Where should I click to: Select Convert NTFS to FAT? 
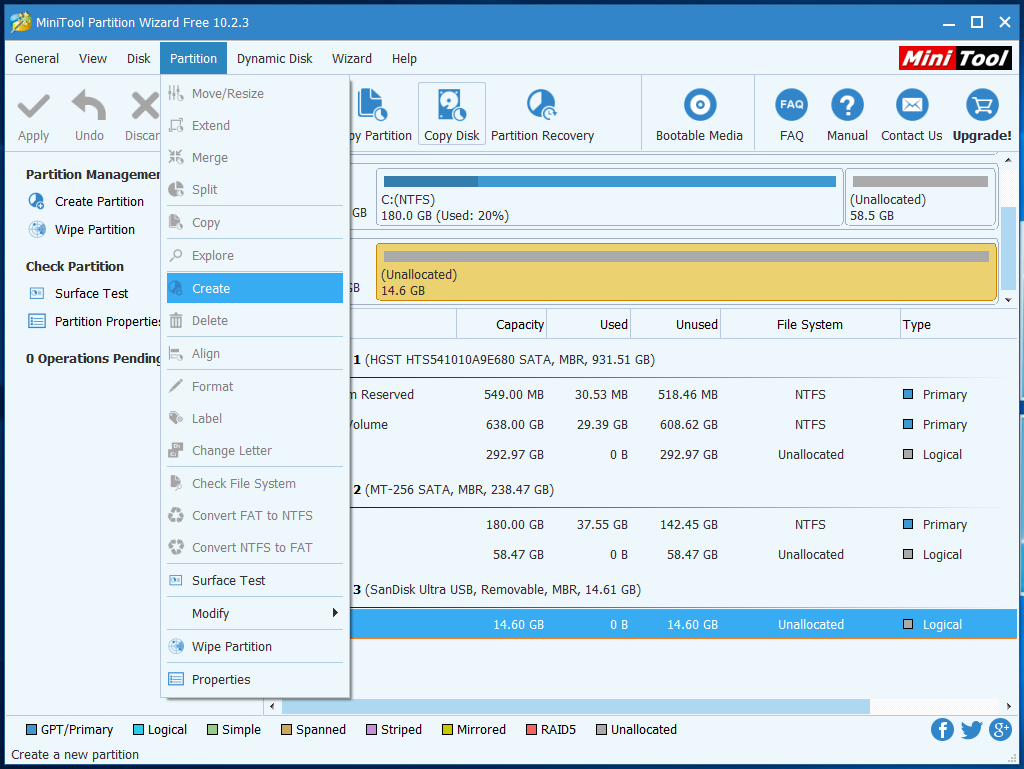(x=255, y=548)
